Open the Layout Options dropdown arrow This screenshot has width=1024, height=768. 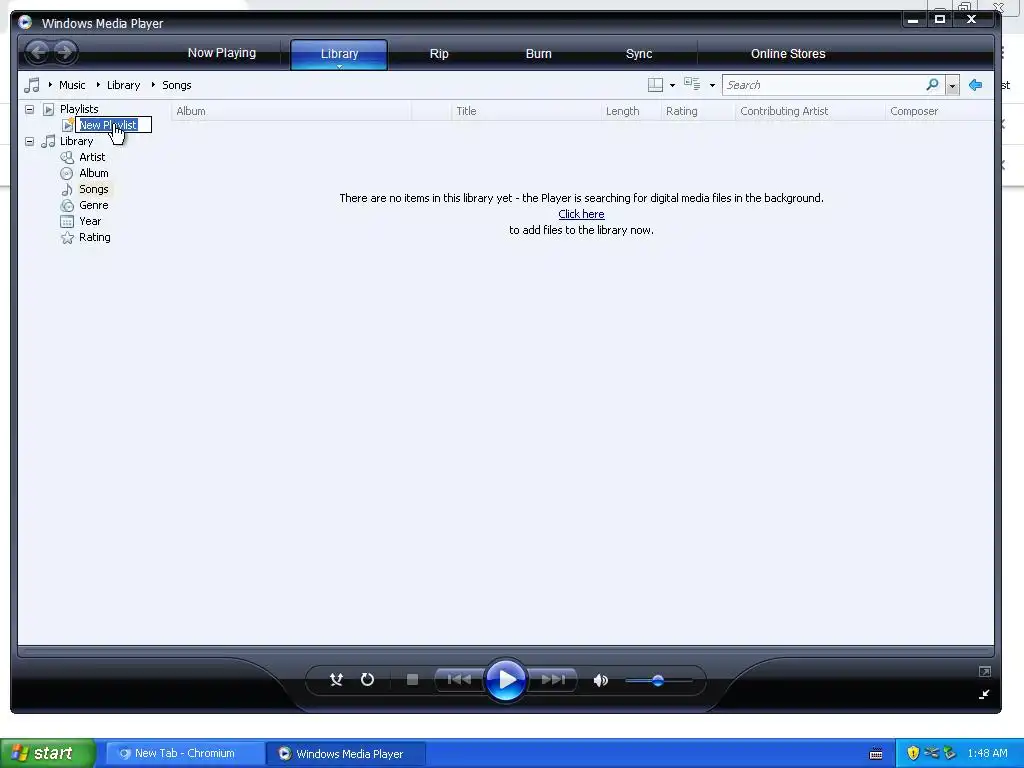click(x=673, y=86)
